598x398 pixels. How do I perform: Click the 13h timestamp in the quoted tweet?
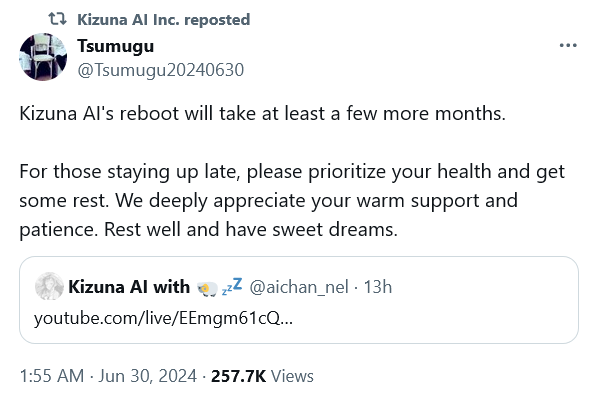coord(378,287)
